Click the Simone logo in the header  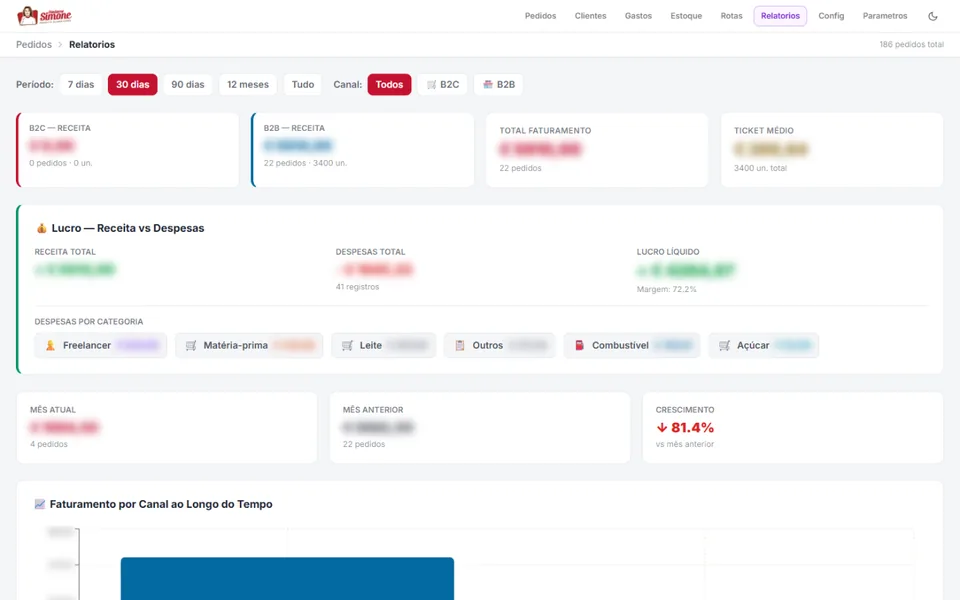pyautogui.click(x=44, y=15)
